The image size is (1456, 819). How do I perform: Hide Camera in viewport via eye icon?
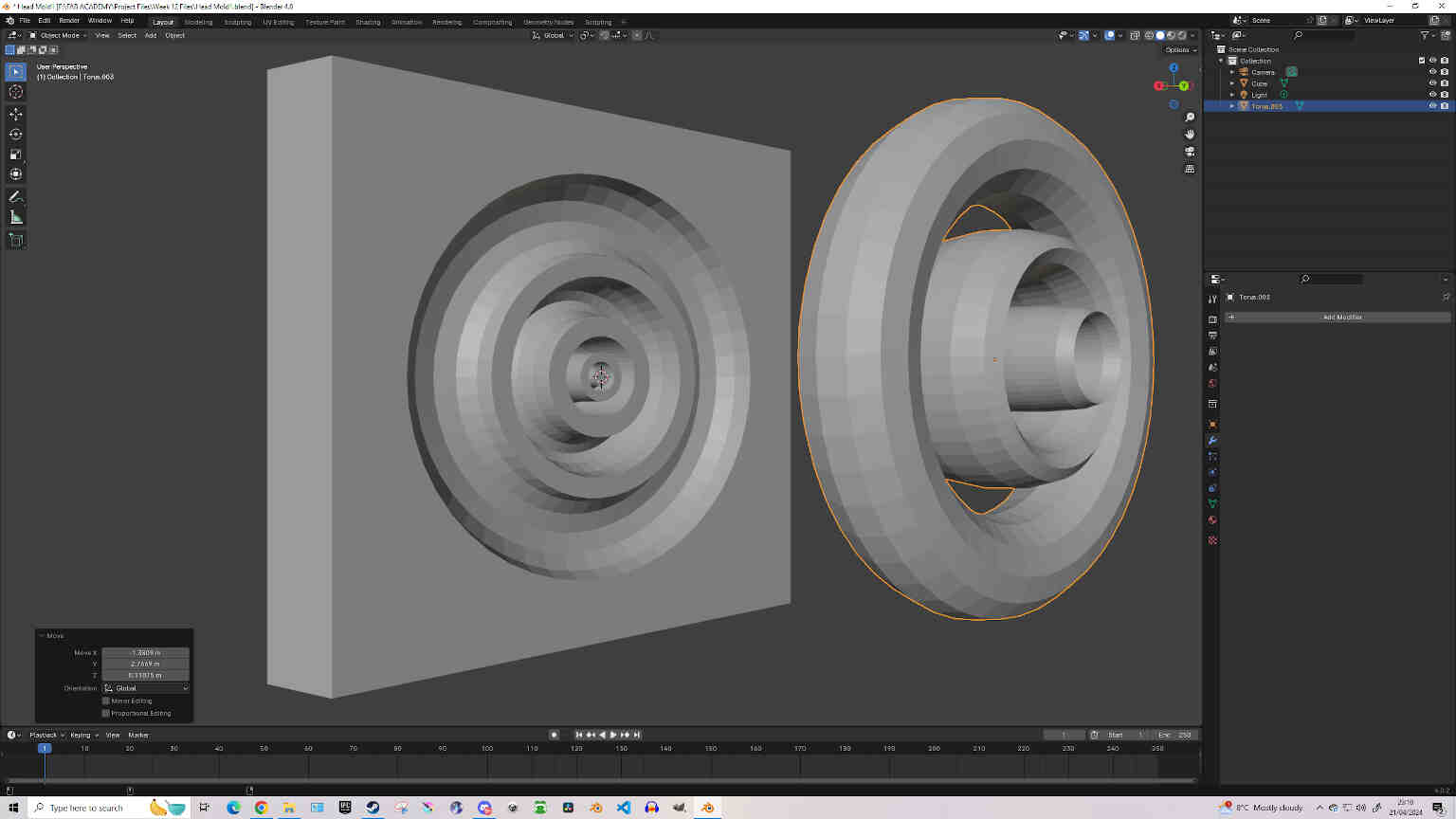click(1432, 72)
